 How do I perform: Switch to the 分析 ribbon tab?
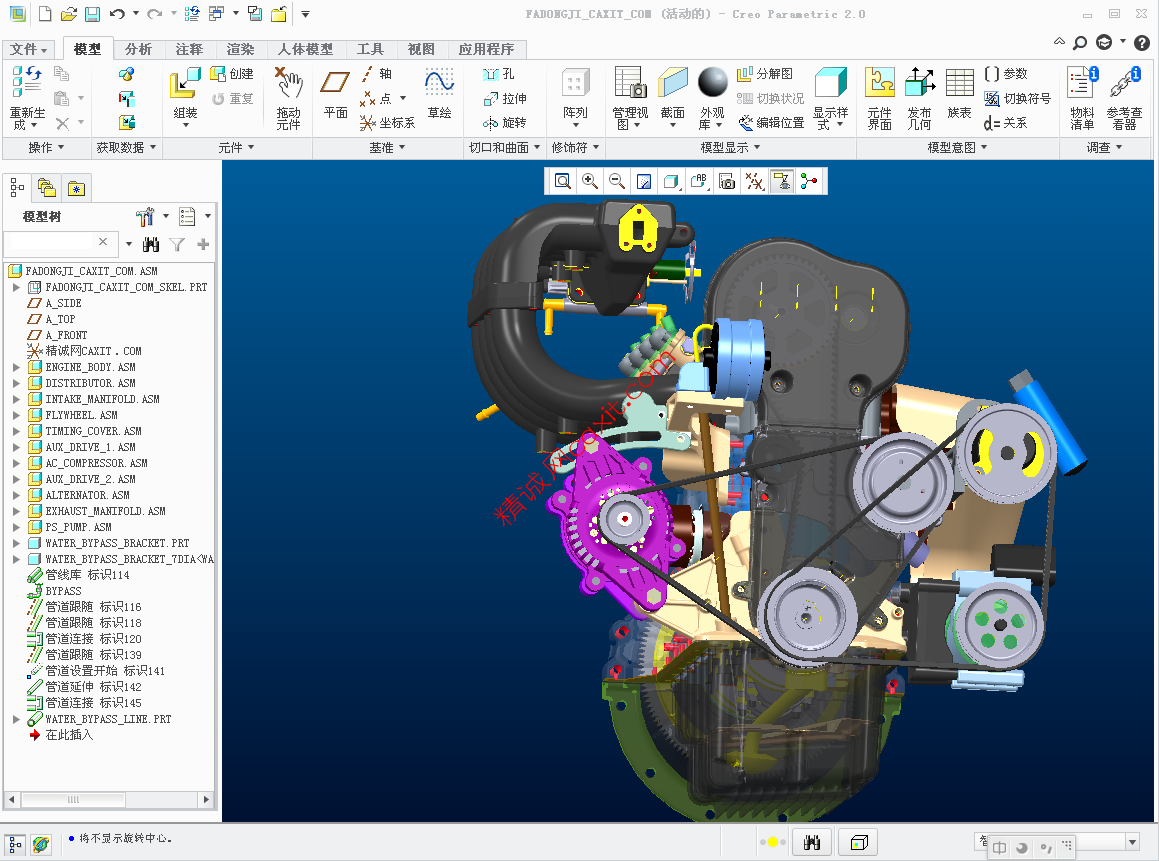[x=139, y=49]
